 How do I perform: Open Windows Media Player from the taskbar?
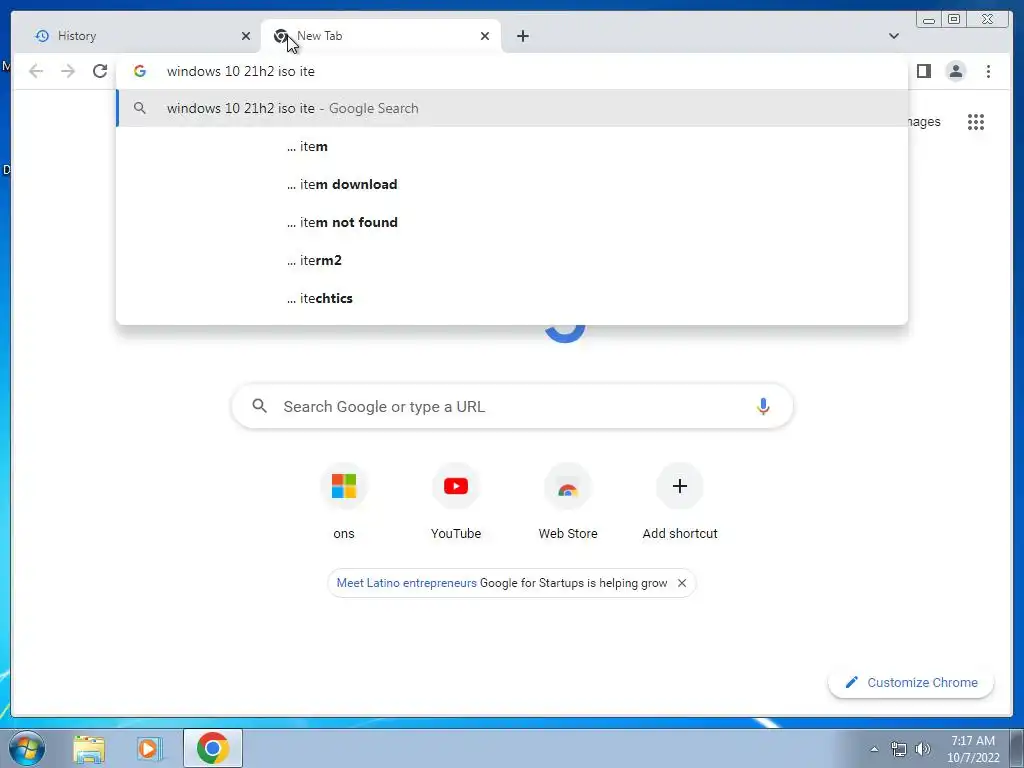[149, 748]
